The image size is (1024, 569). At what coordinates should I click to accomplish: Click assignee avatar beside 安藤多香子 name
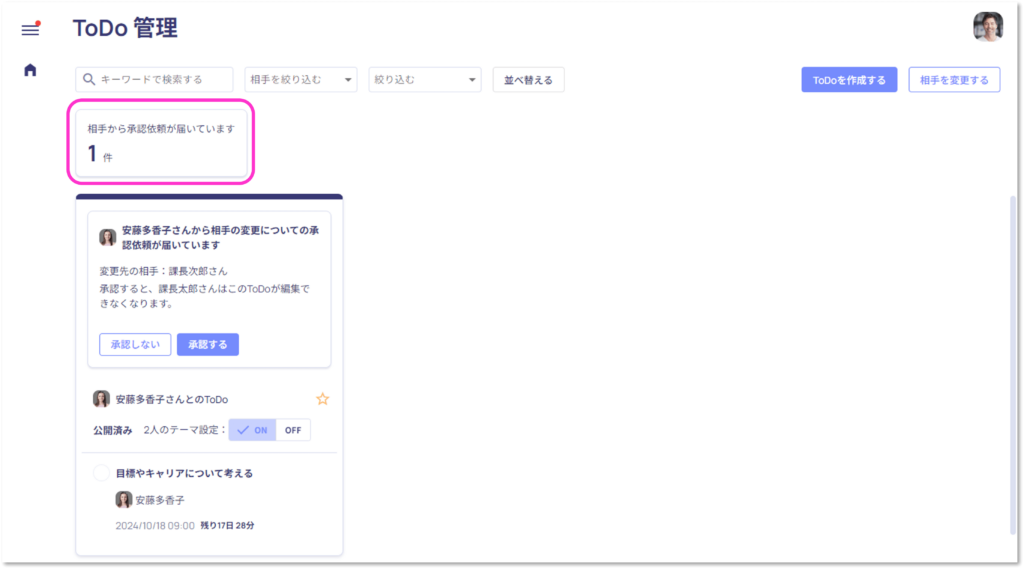pyautogui.click(x=123, y=500)
